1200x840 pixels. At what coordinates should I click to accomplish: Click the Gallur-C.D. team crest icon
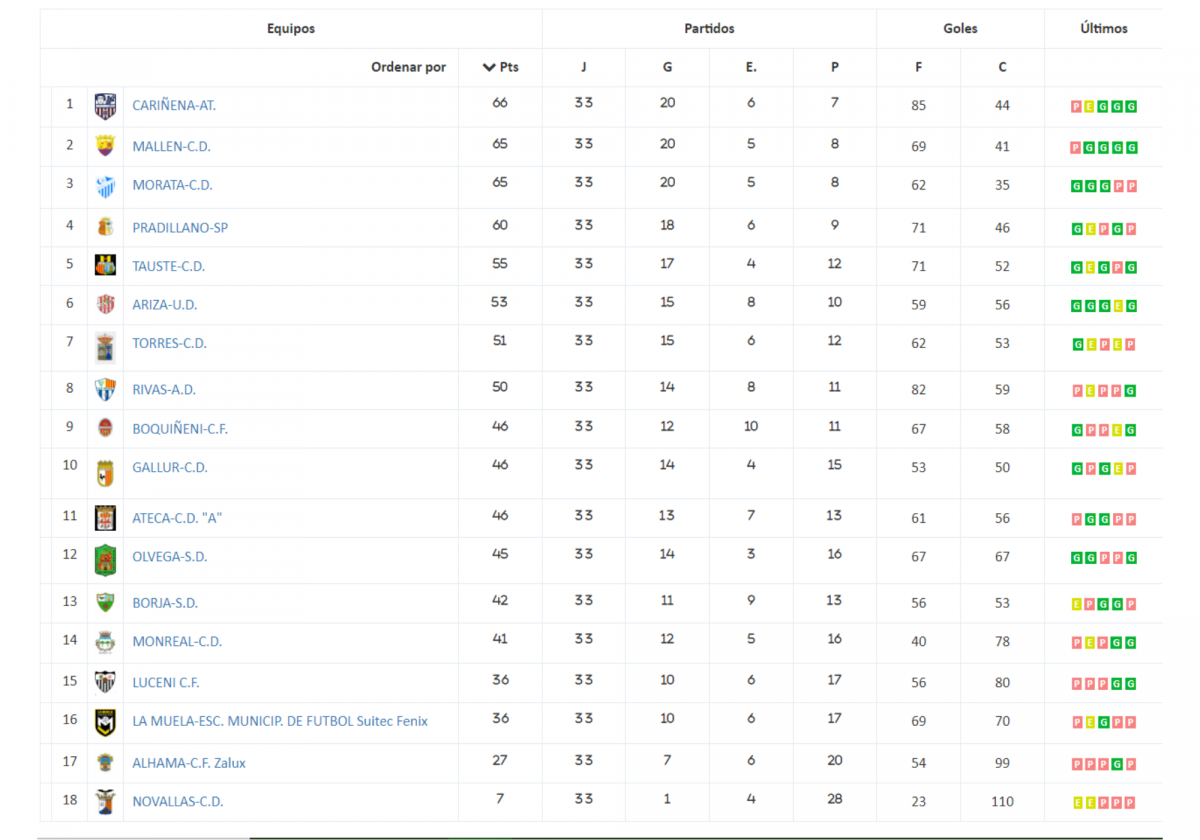[105, 472]
